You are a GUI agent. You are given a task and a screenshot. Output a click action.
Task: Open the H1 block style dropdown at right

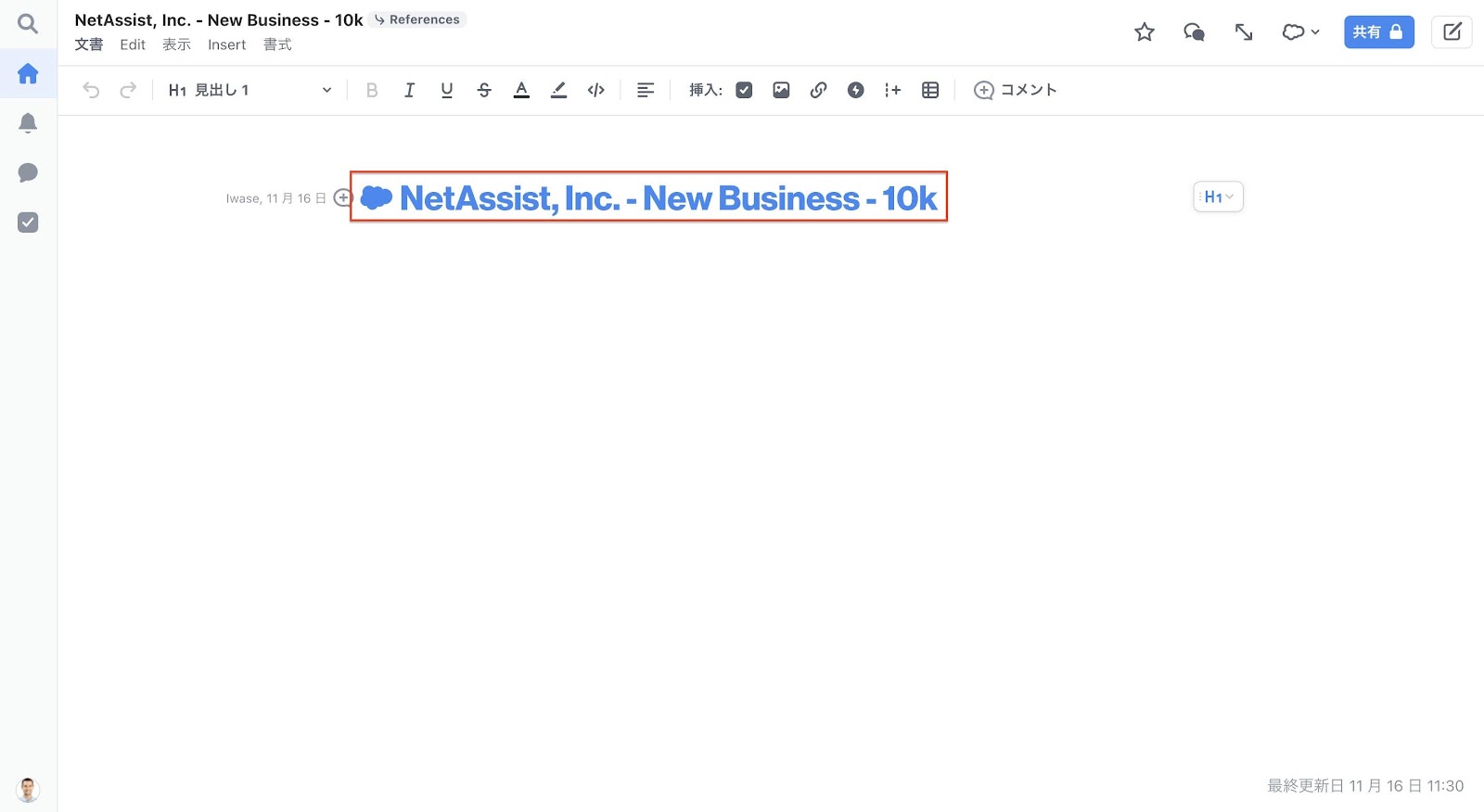[x=1218, y=197]
